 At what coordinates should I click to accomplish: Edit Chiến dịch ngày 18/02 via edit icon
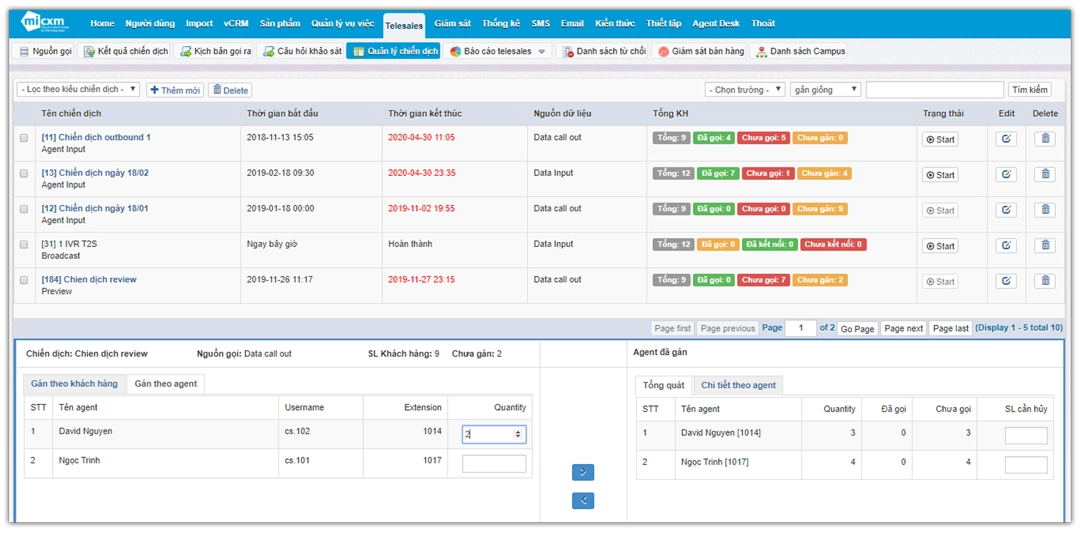tap(1006, 174)
